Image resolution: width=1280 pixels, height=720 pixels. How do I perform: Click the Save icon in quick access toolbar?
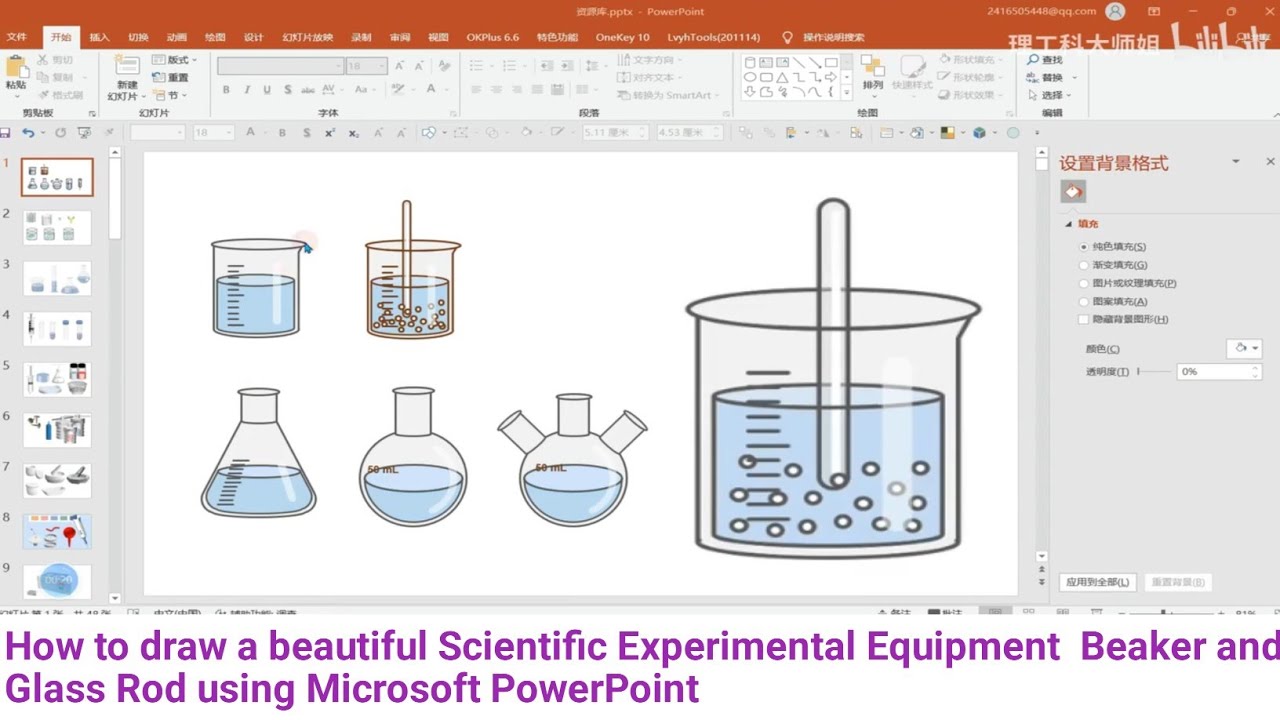5,133
